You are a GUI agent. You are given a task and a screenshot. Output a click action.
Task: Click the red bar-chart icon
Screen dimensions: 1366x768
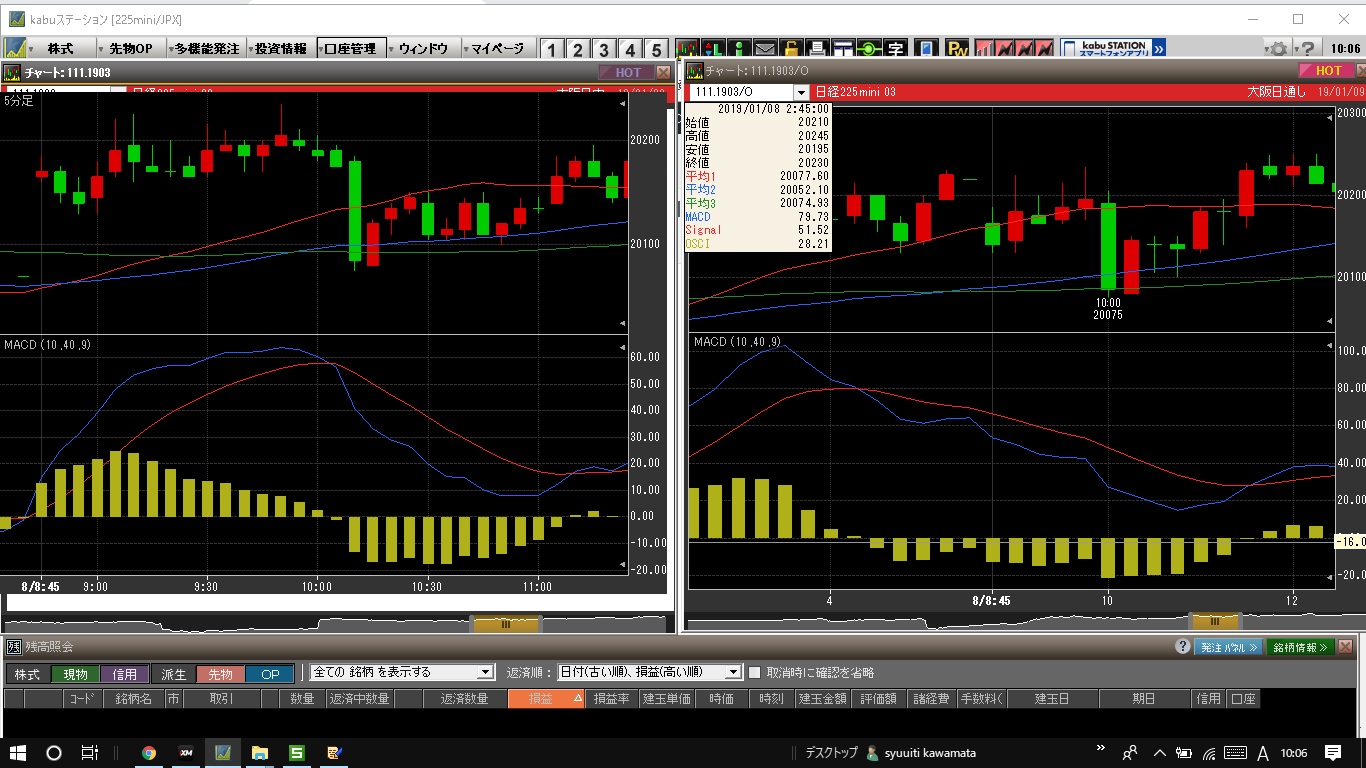(x=984, y=48)
